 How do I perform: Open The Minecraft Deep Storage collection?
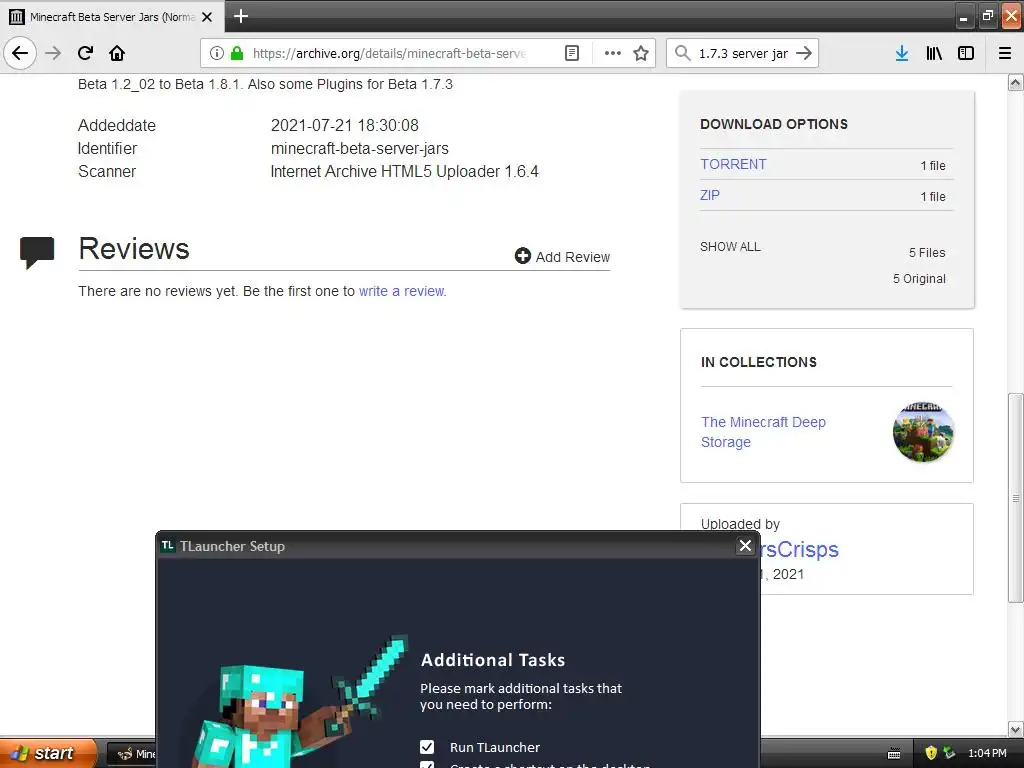[763, 432]
